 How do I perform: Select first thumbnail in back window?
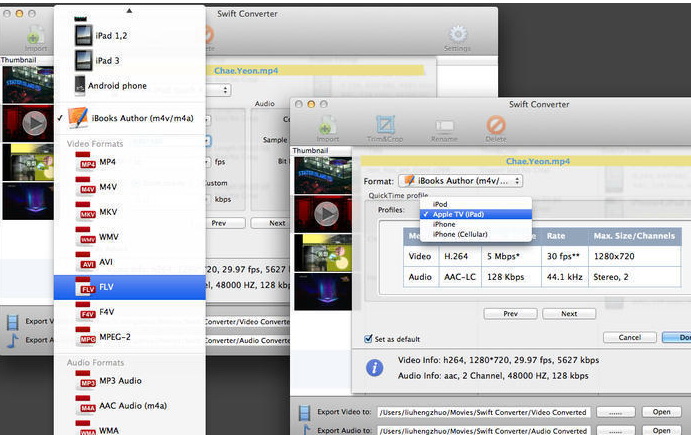coord(28,85)
